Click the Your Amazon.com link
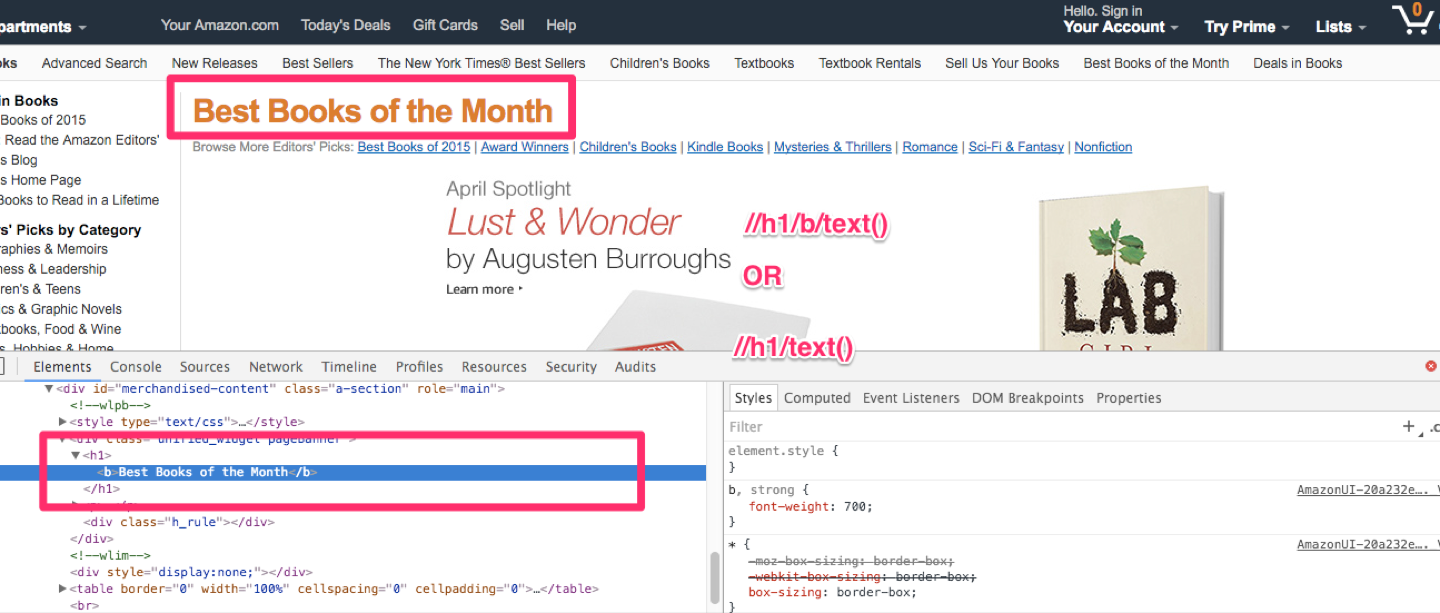The height and width of the screenshot is (613, 1440). coord(220,25)
